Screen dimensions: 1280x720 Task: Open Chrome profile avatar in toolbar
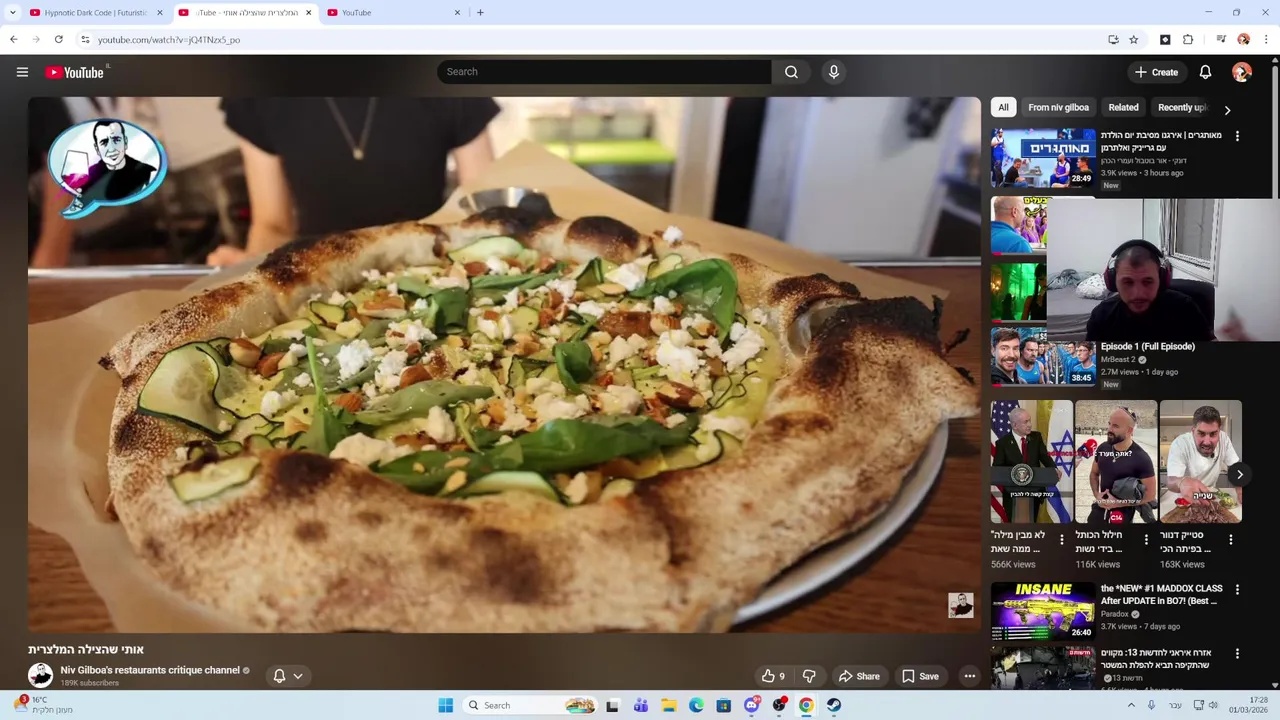1243,40
